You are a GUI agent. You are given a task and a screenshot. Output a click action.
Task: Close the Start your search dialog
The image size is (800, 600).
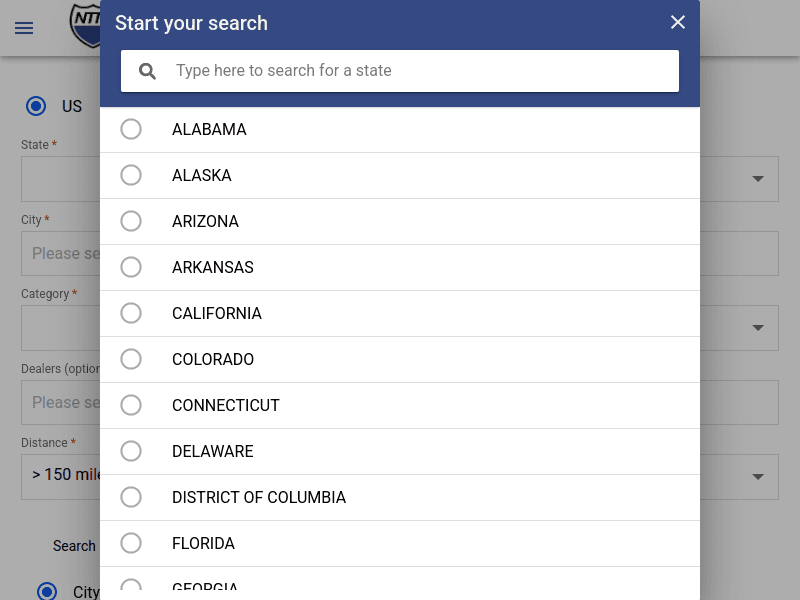click(x=678, y=22)
